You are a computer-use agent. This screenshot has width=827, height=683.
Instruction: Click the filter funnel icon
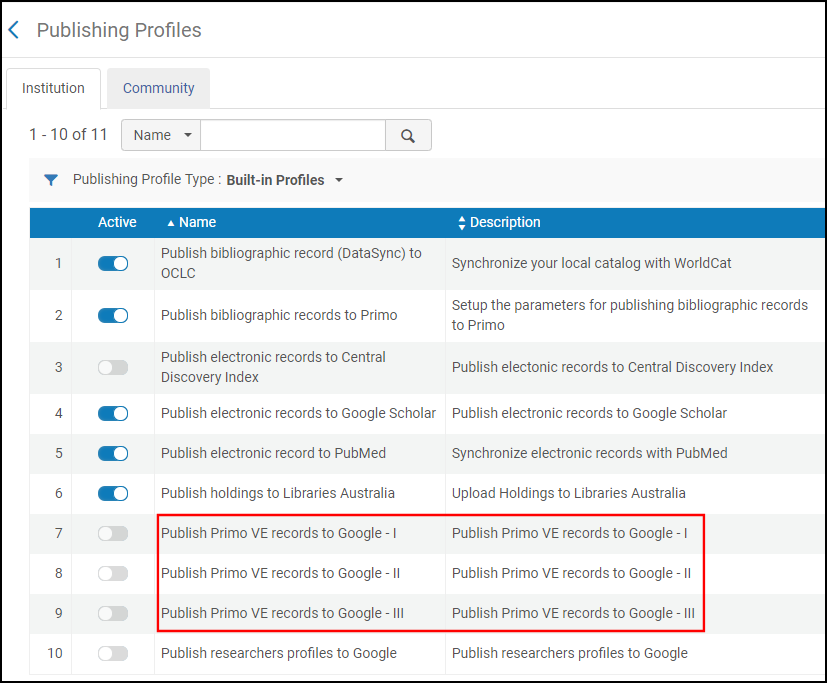click(51, 180)
